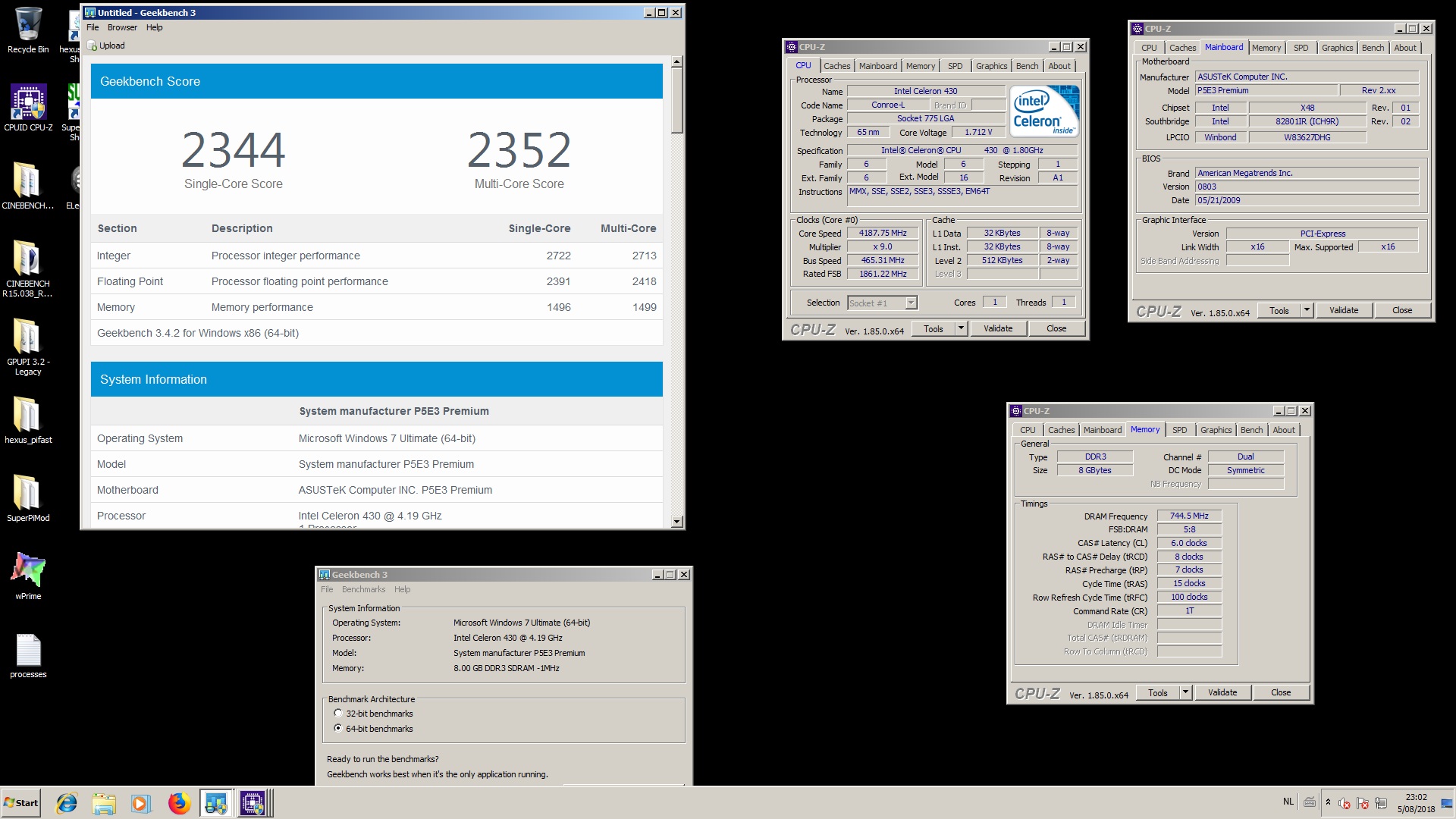
Task: Click the Floating Point row in Geekbench table
Action: pyautogui.click(x=377, y=281)
